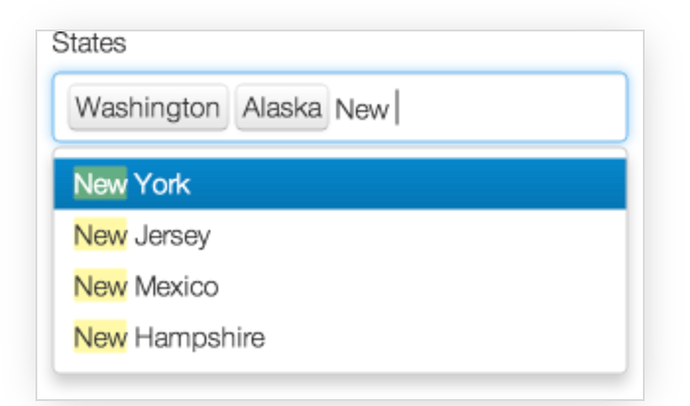Click the Washington tag
The height and width of the screenshot is (406, 690).
pyautogui.click(x=148, y=107)
